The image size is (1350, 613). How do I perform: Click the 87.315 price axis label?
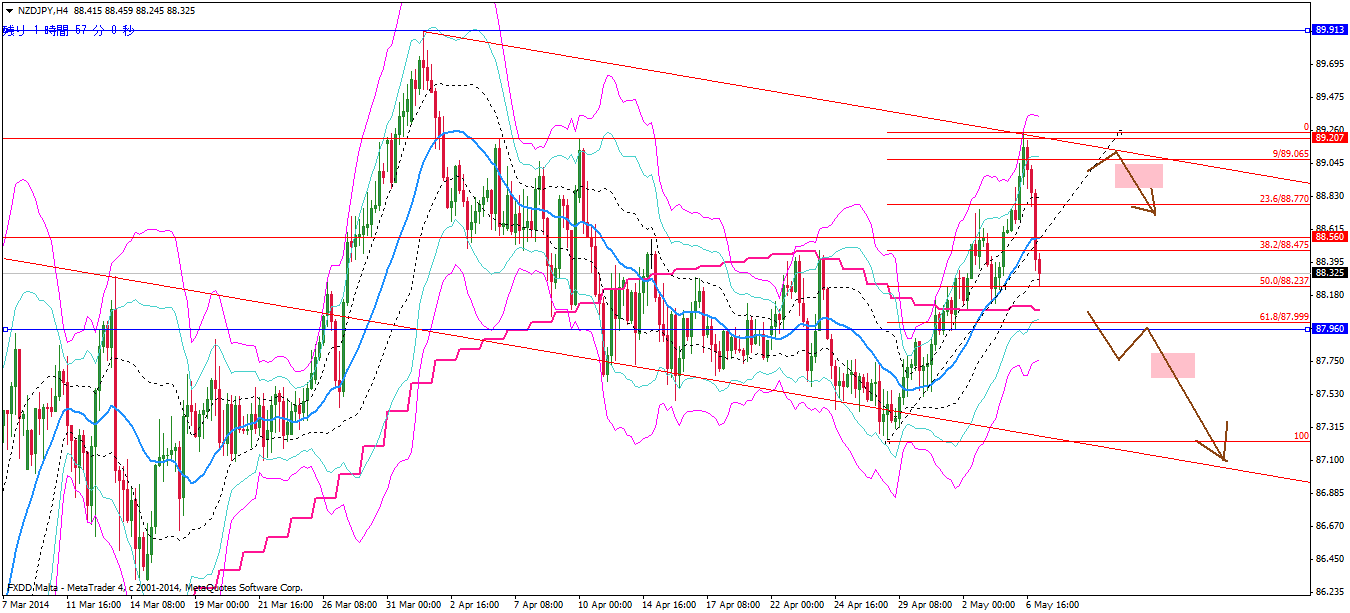tap(1329, 427)
